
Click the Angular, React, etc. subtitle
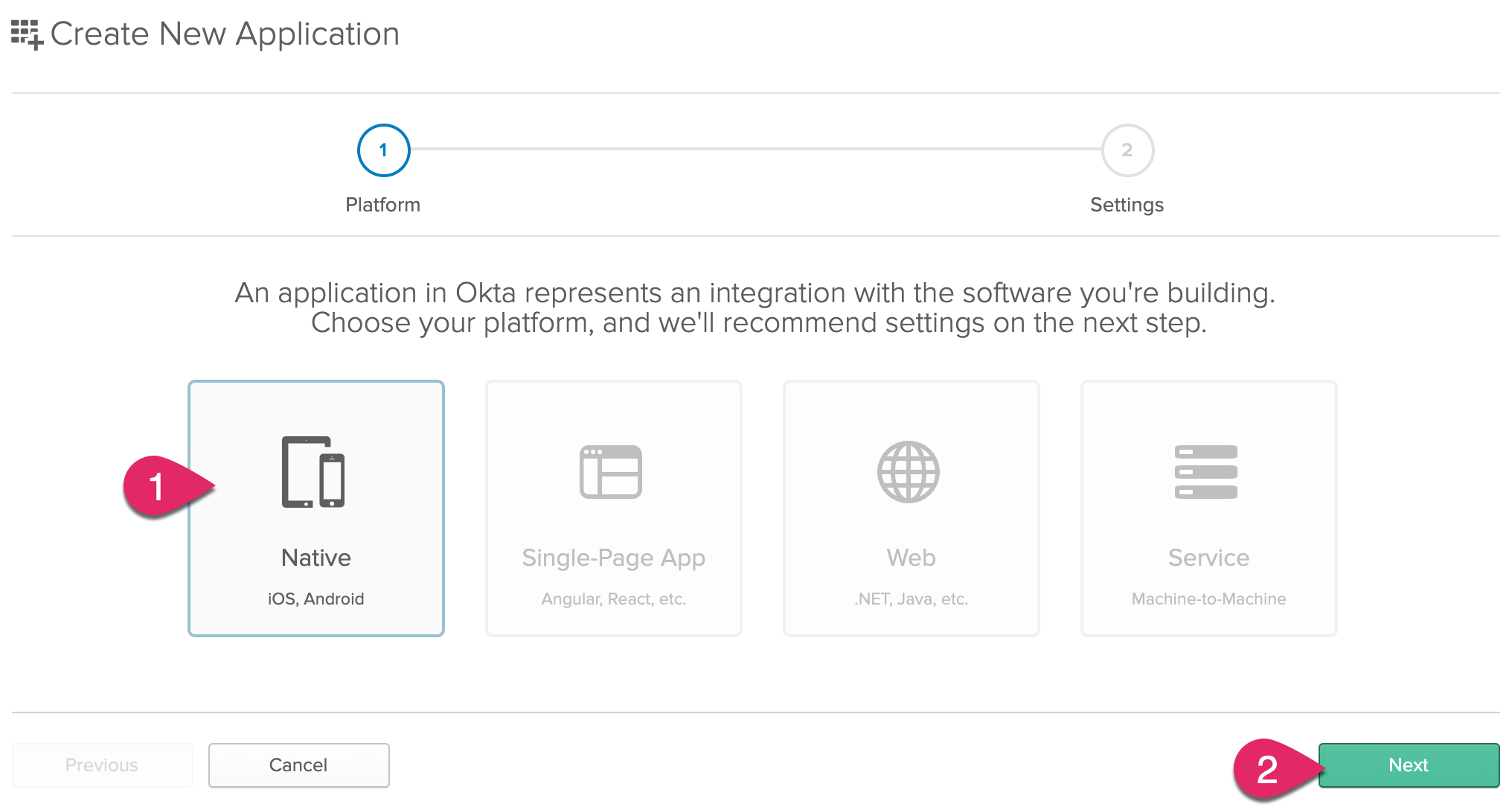coord(613,599)
